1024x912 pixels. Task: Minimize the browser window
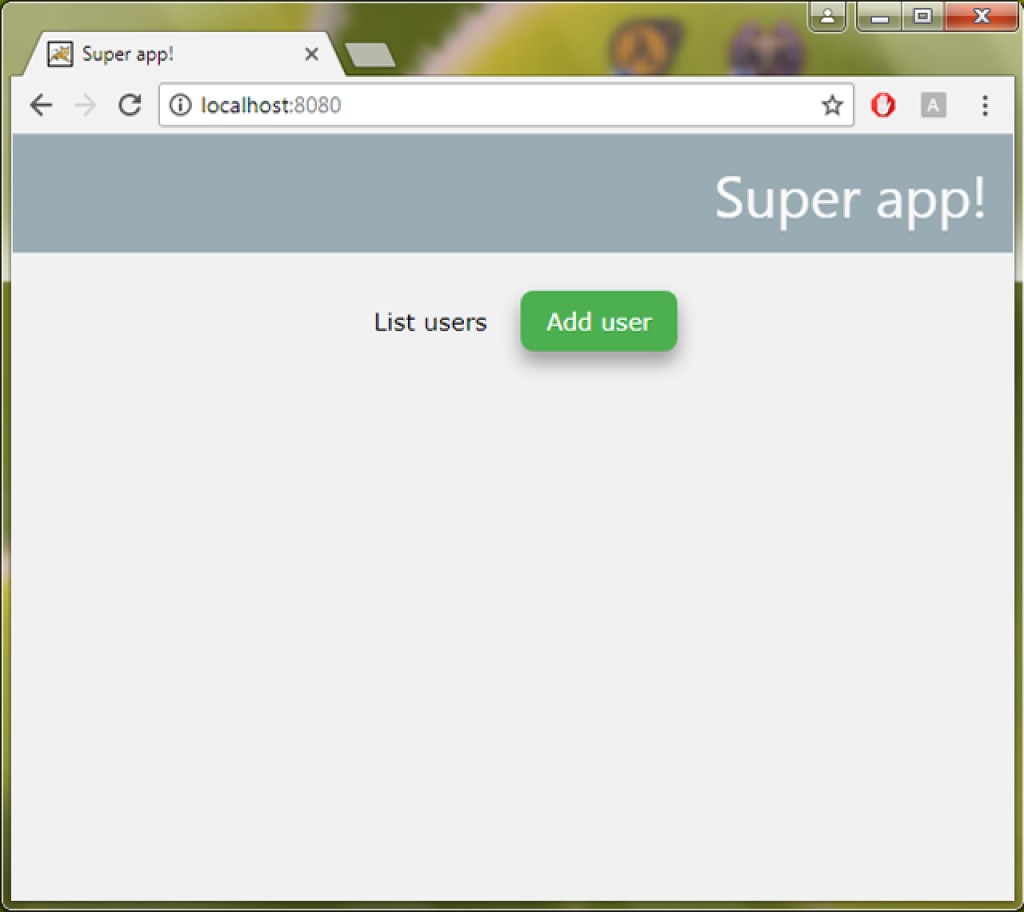(880, 16)
